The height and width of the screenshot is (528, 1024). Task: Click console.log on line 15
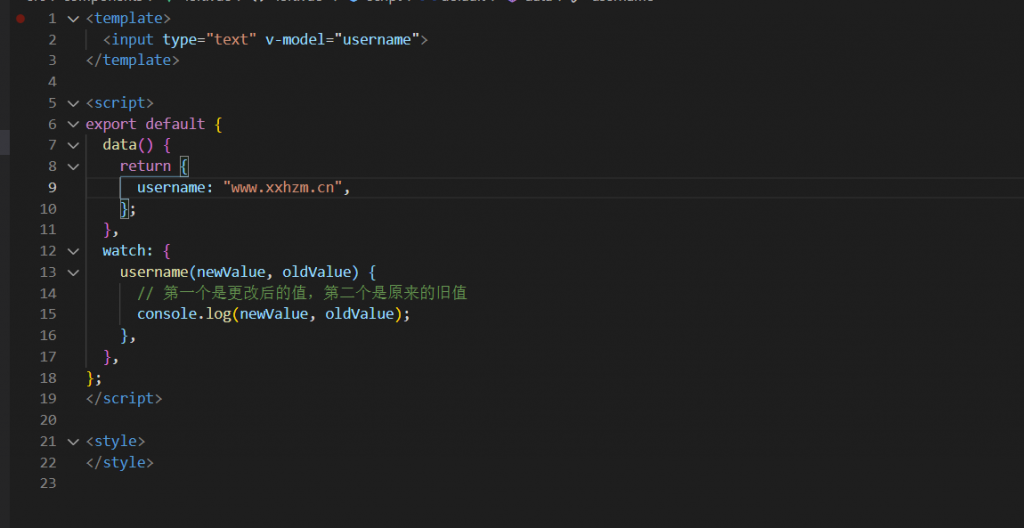click(184, 314)
